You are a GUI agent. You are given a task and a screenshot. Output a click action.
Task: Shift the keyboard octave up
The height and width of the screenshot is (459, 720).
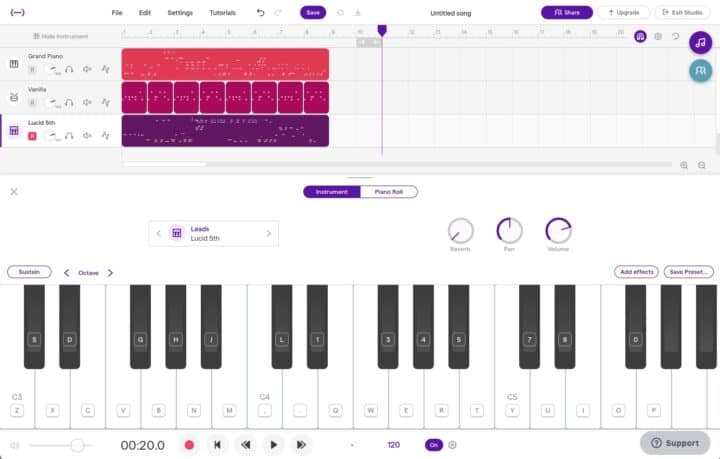(110, 272)
